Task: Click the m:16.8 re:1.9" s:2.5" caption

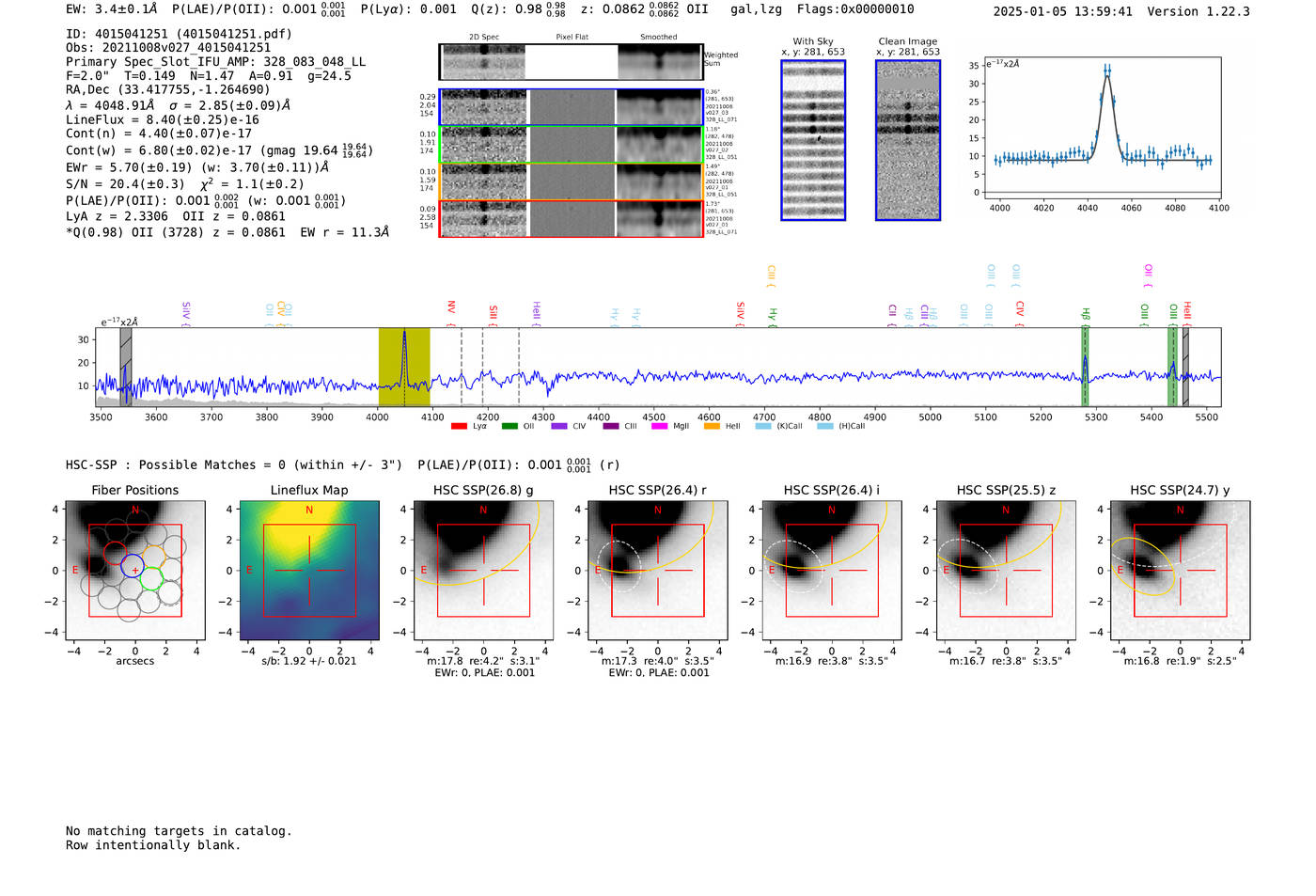Action: click(x=1181, y=661)
